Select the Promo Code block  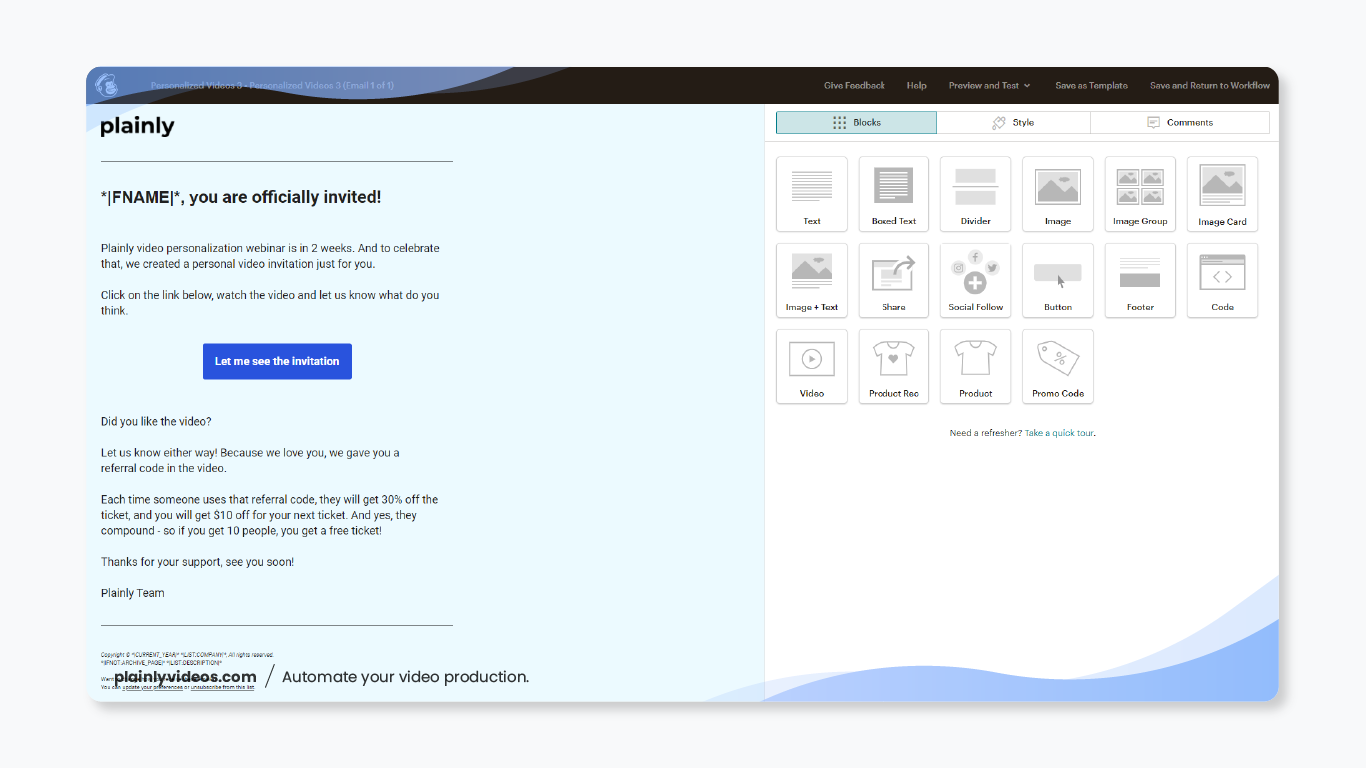1058,367
